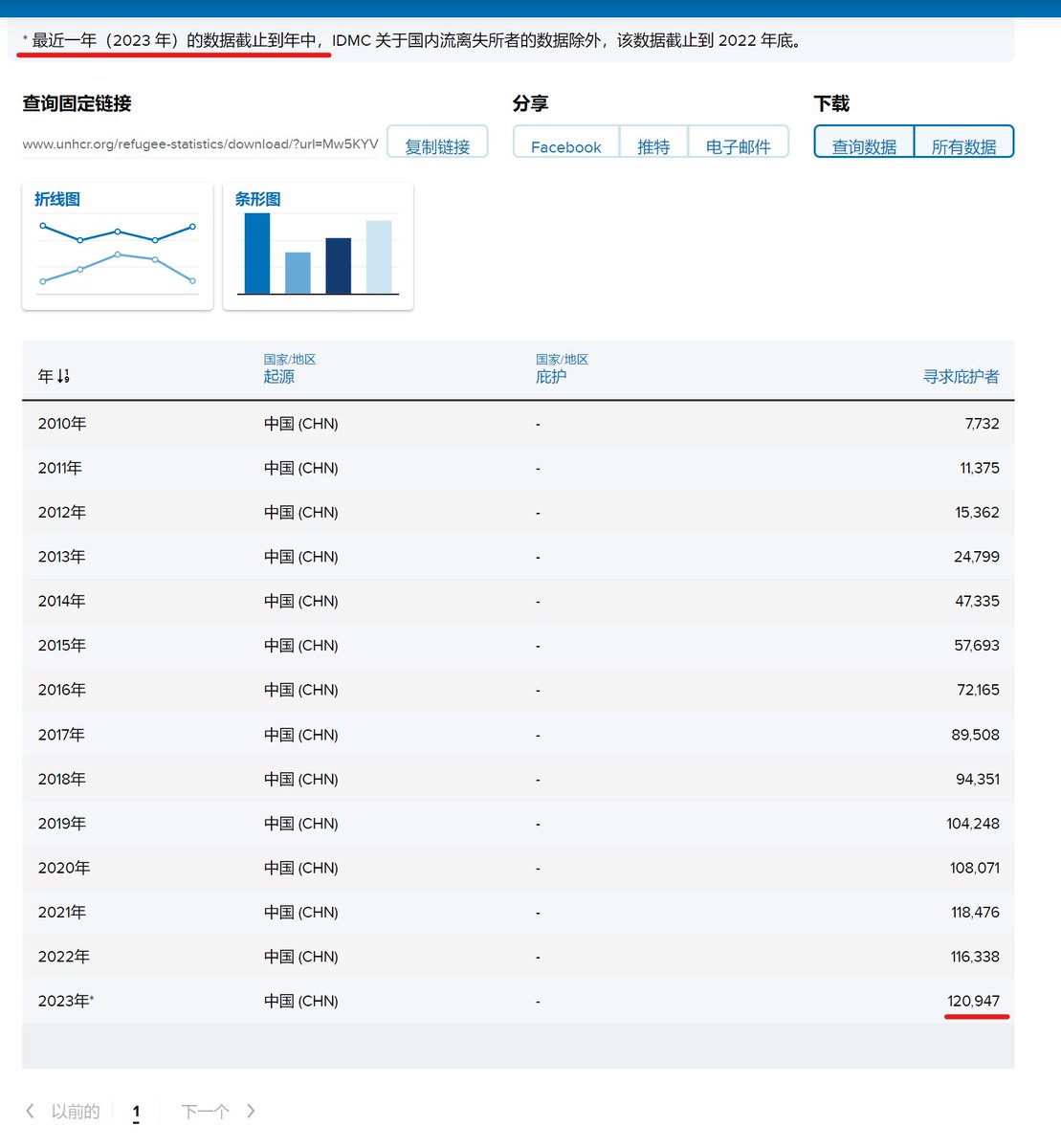This screenshot has width=1061, height=1148.
Task: Click the next-page chevron arrow icon
Action: point(251,1111)
